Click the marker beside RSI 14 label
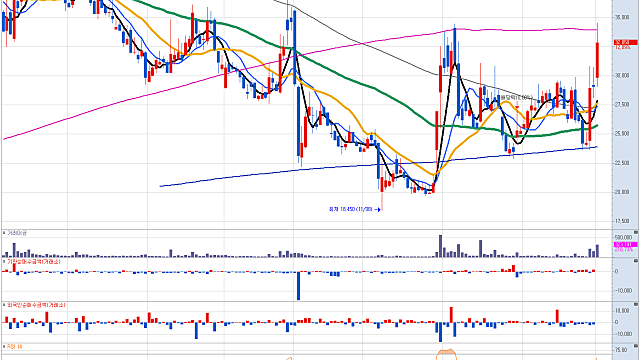The width and height of the screenshot is (640, 360). [x=4, y=347]
